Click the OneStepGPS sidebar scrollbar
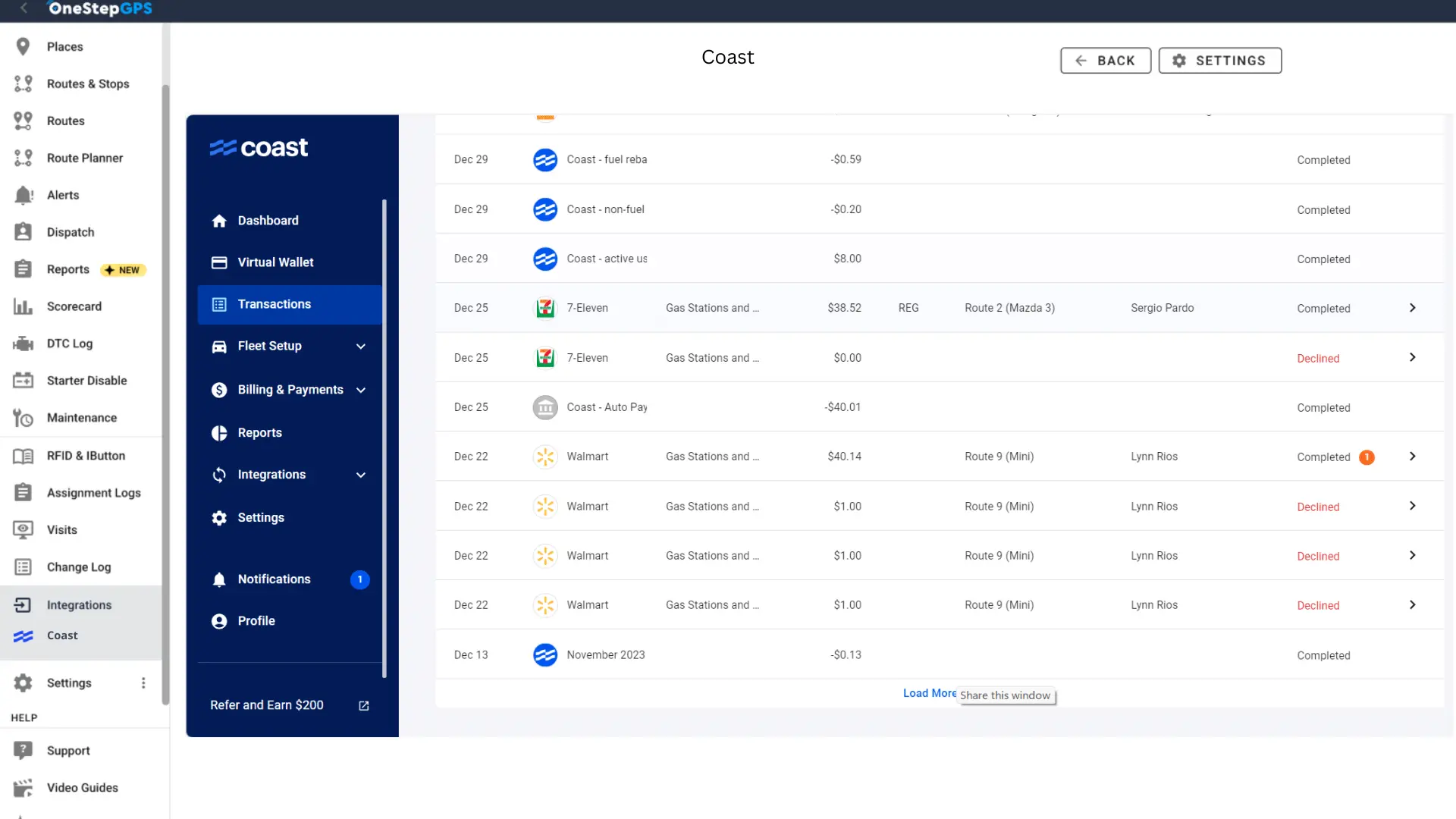The image size is (1456, 819). coord(165,394)
